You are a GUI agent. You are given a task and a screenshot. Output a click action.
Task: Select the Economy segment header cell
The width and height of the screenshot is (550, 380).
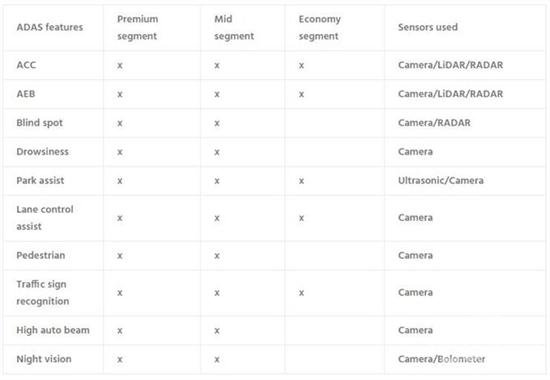(x=320, y=27)
